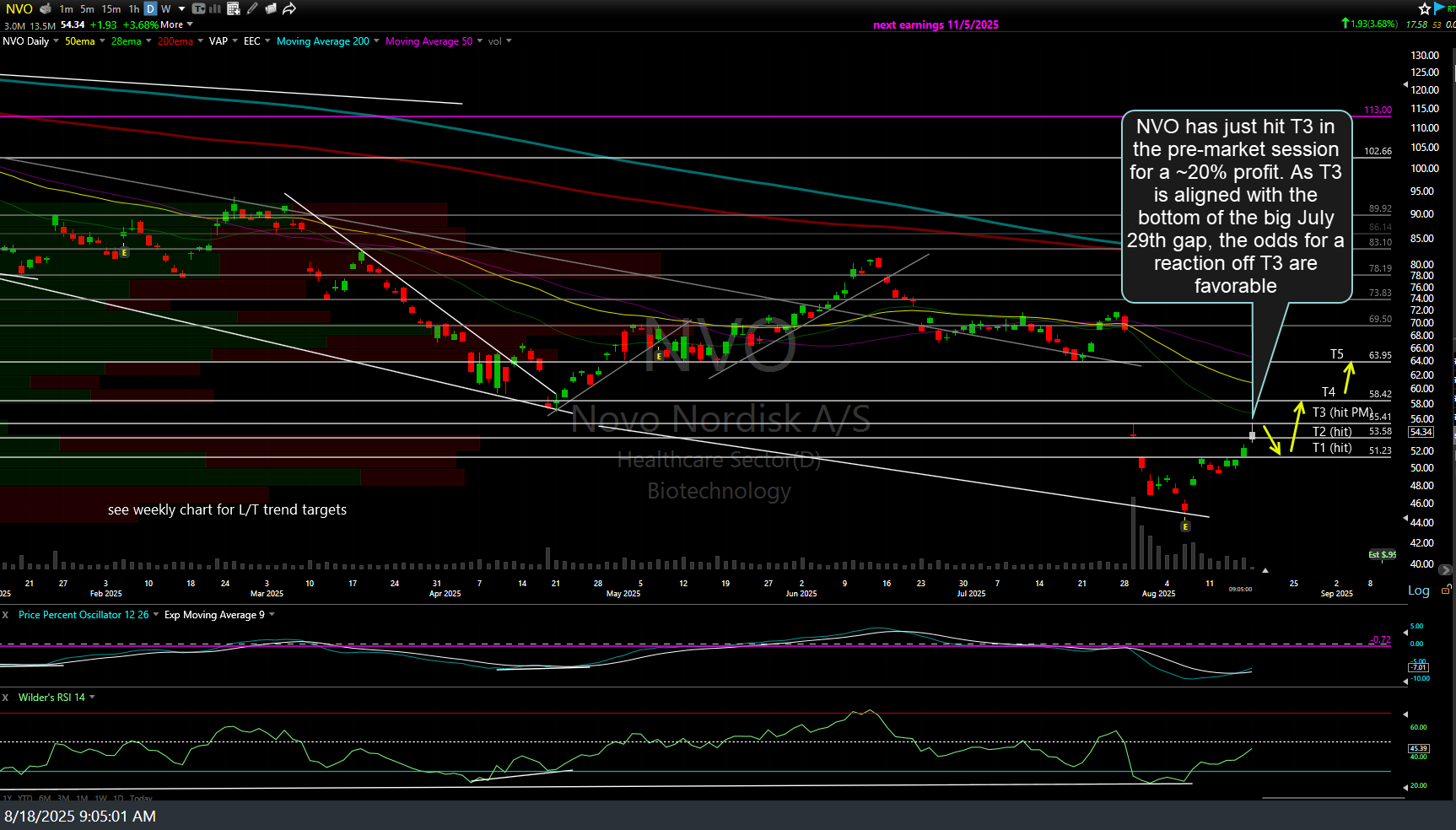Switch chart to 5m timeframe
This screenshot has height=830, width=1456.
point(87,8)
